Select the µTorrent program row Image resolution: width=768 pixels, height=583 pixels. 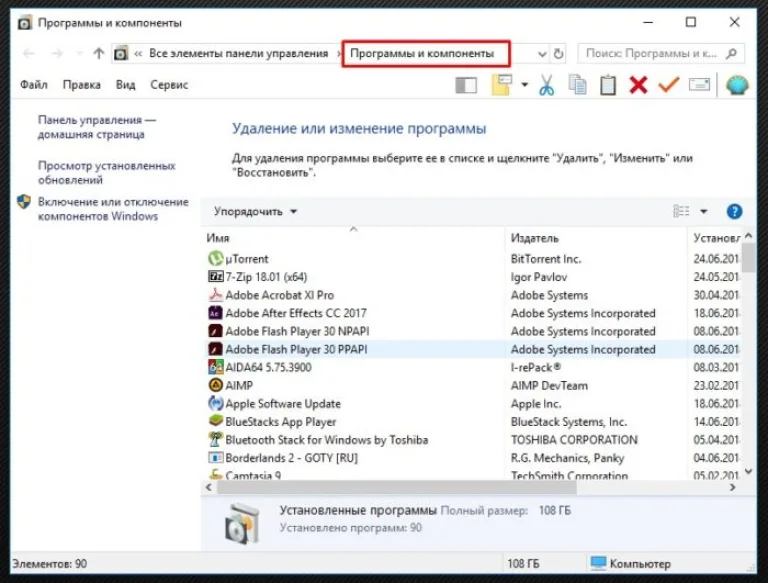(473, 259)
